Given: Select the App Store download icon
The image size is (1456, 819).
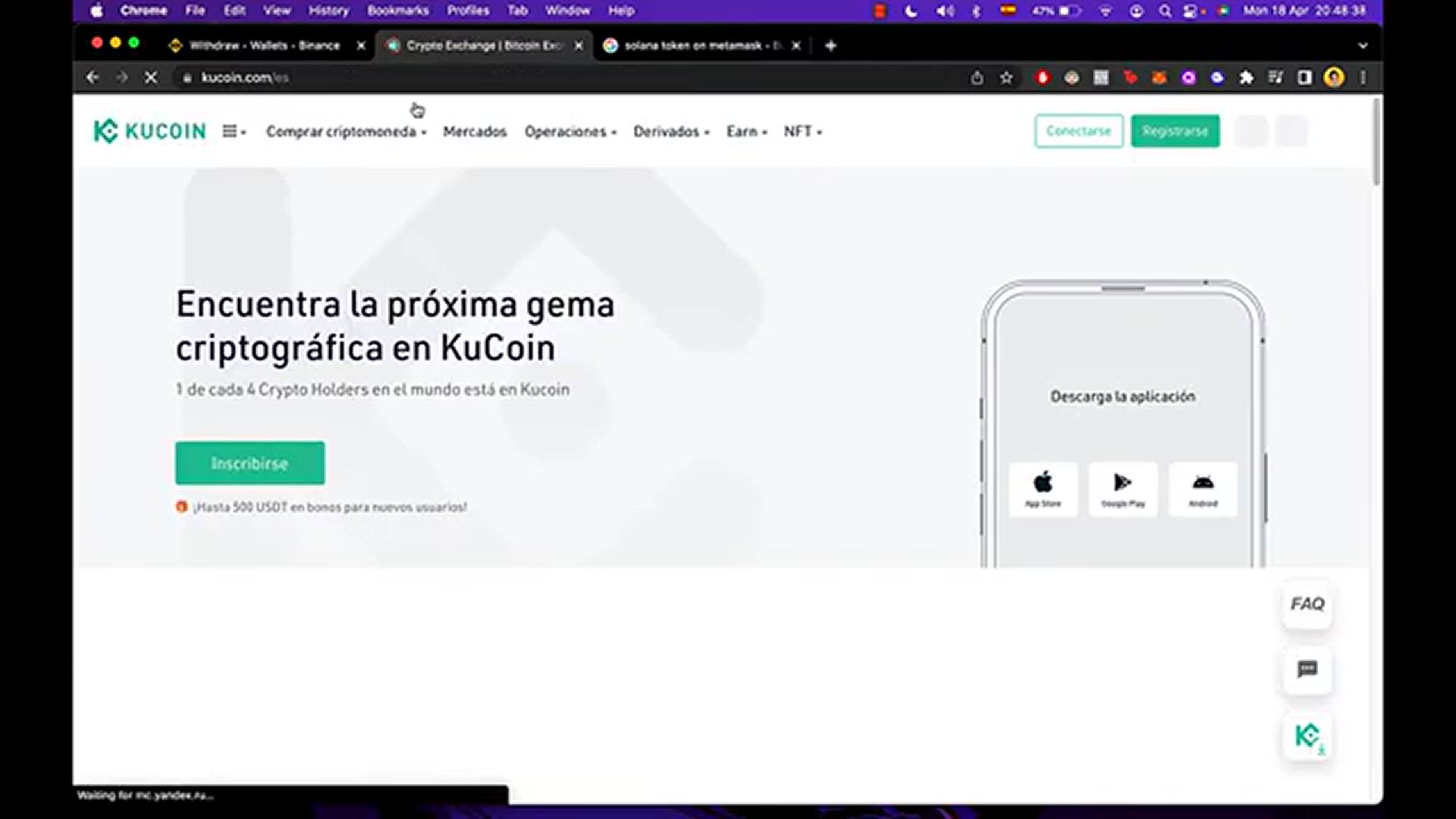Looking at the screenshot, I should pos(1043,489).
